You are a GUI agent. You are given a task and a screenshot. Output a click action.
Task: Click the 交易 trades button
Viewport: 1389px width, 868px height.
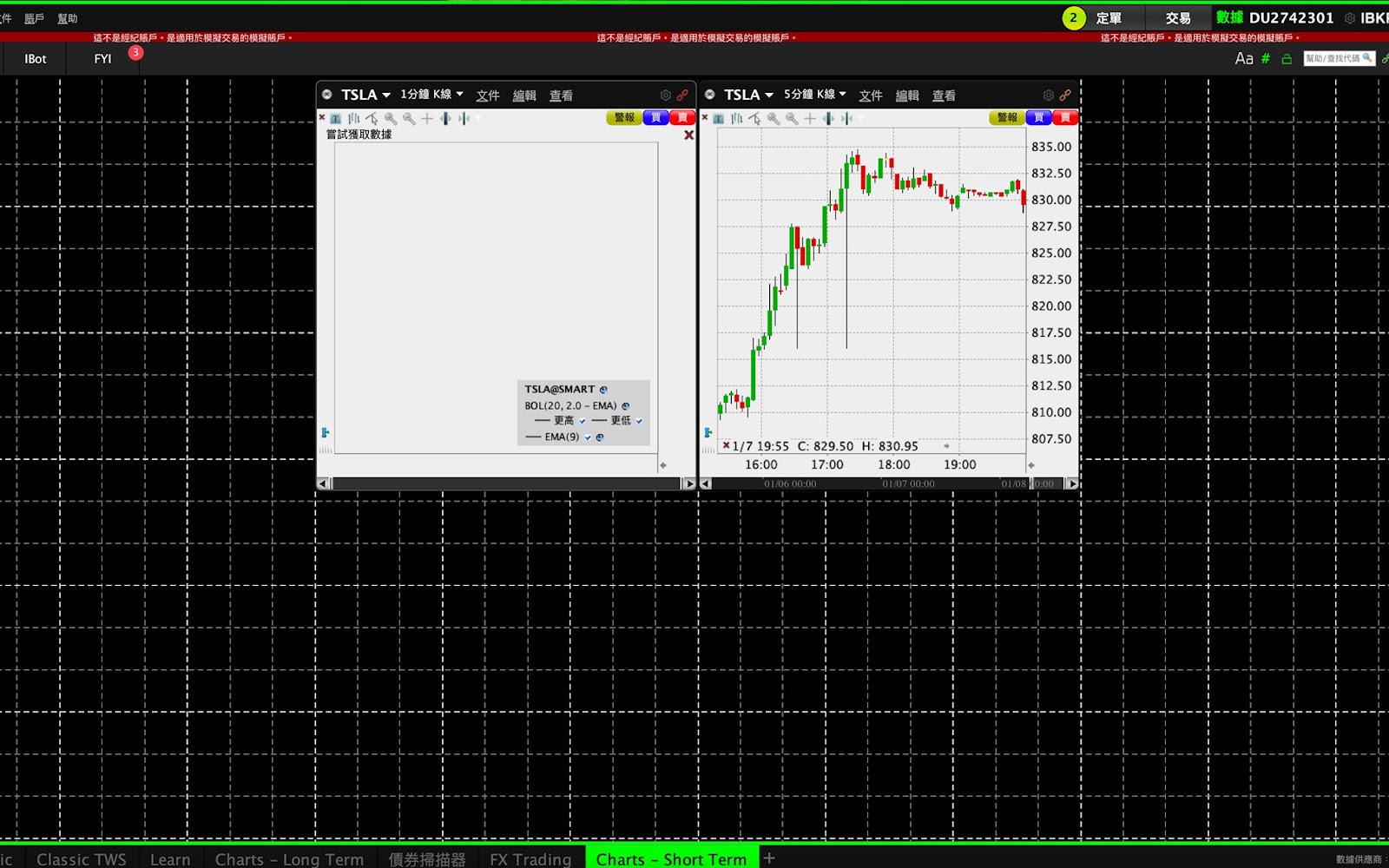1178,17
